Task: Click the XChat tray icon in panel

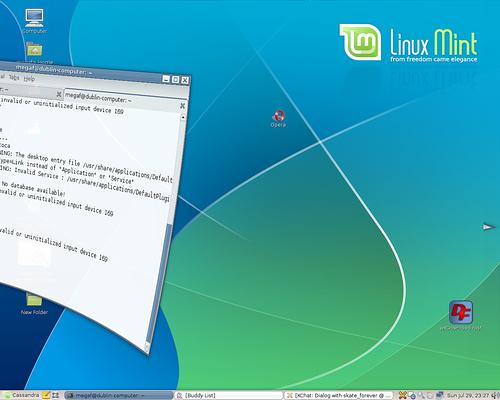Action: [x=403, y=395]
